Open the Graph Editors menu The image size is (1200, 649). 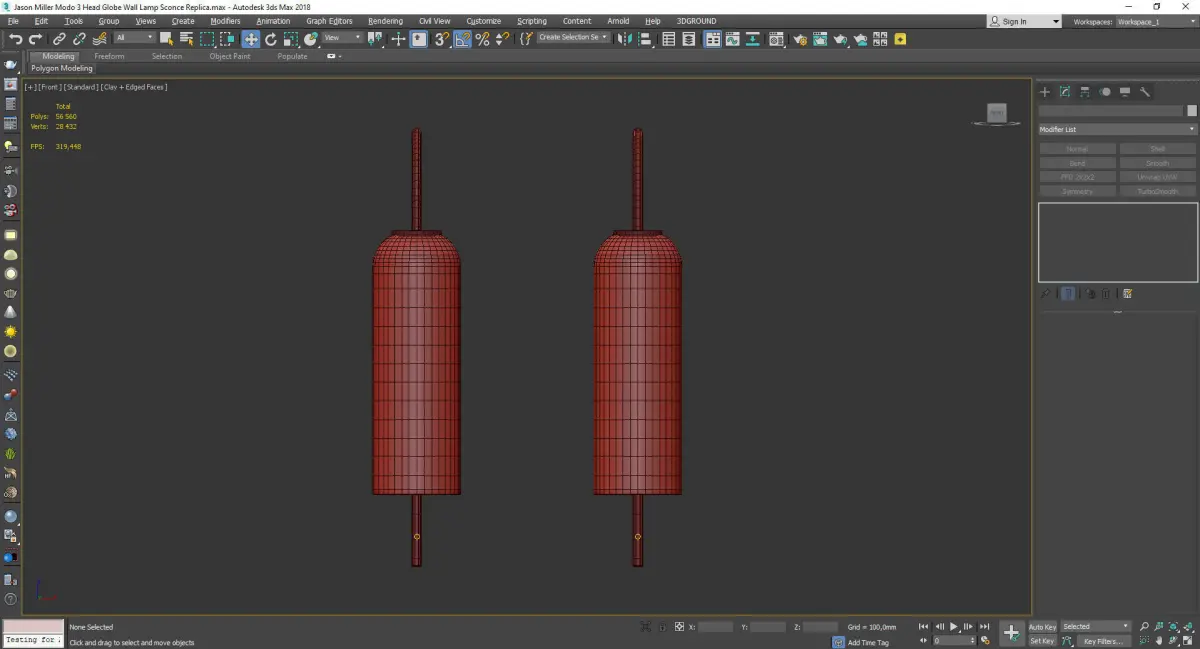(329, 21)
